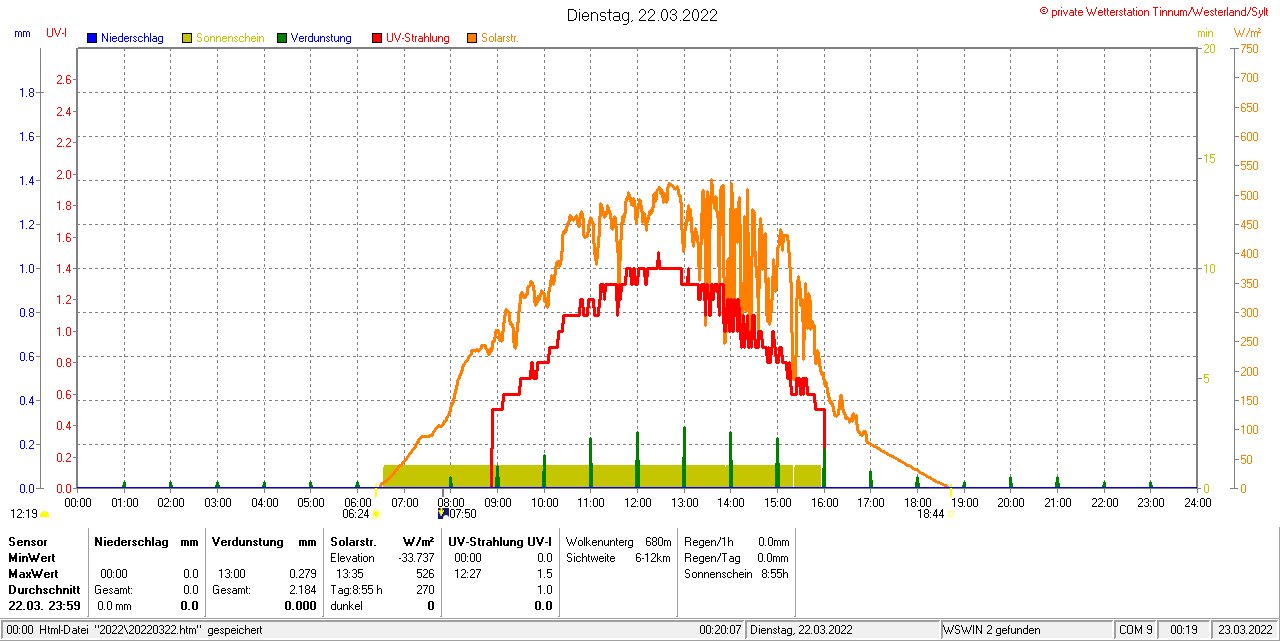The width and height of the screenshot is (1280, 641).
Task: Click the MinWert row label
Action: pyautogui.click(x=32, y=557)
